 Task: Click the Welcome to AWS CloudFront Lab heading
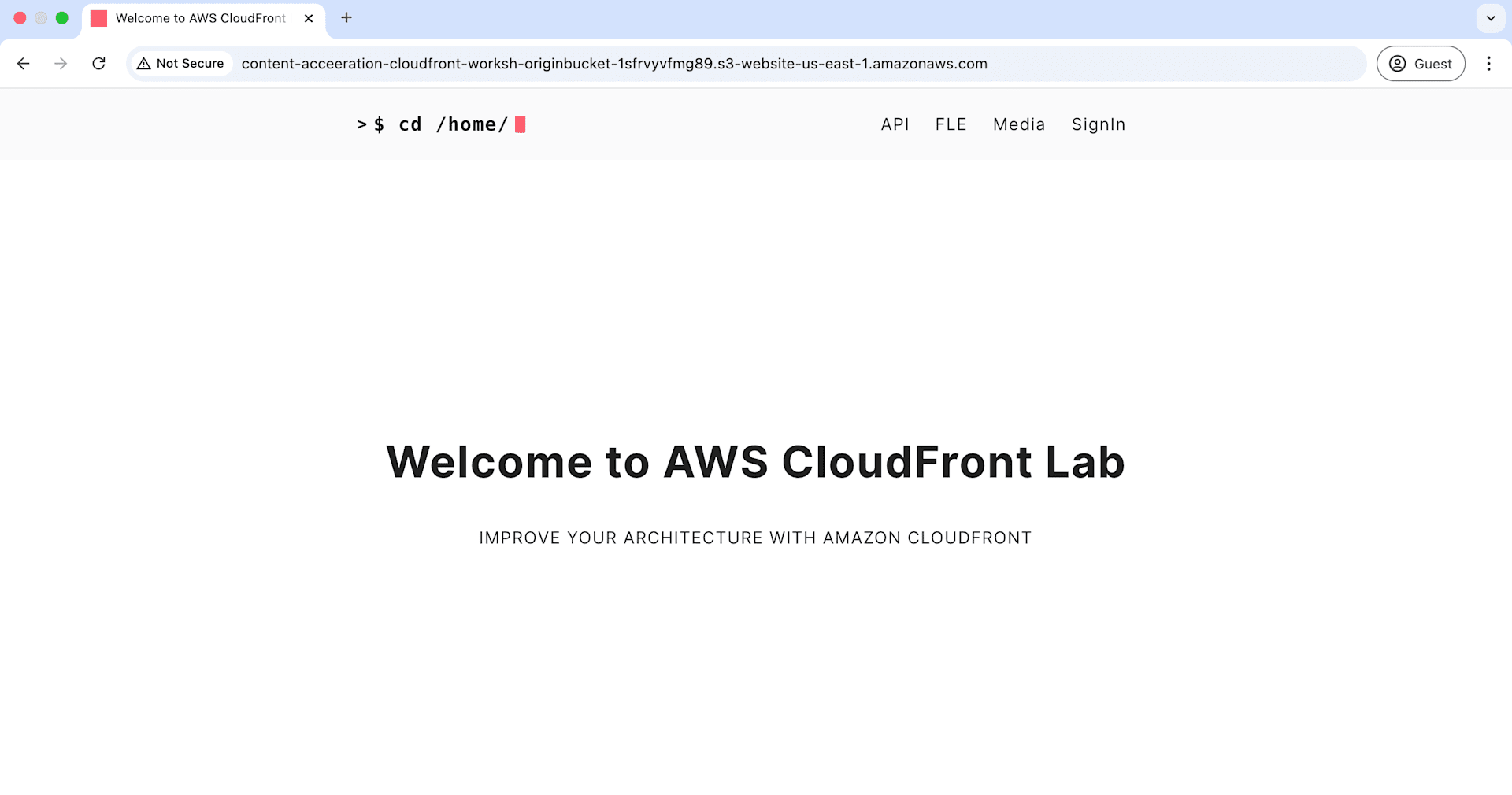coord(755,462)
